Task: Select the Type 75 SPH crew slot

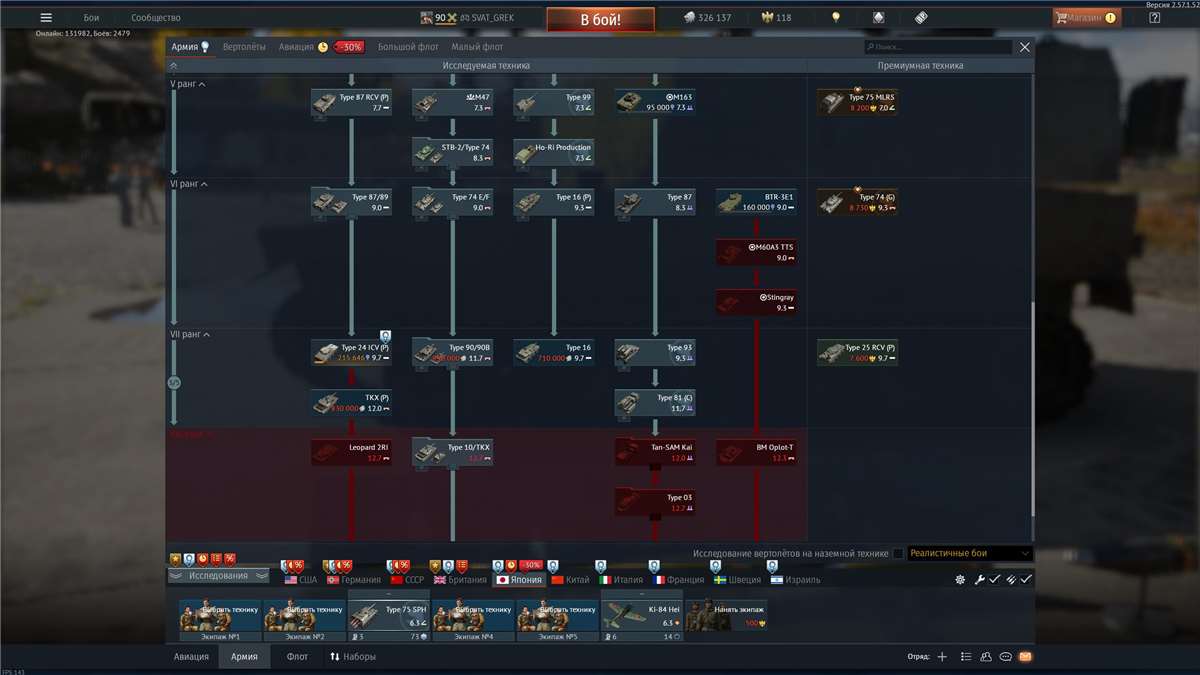Action: click(388, 617)
